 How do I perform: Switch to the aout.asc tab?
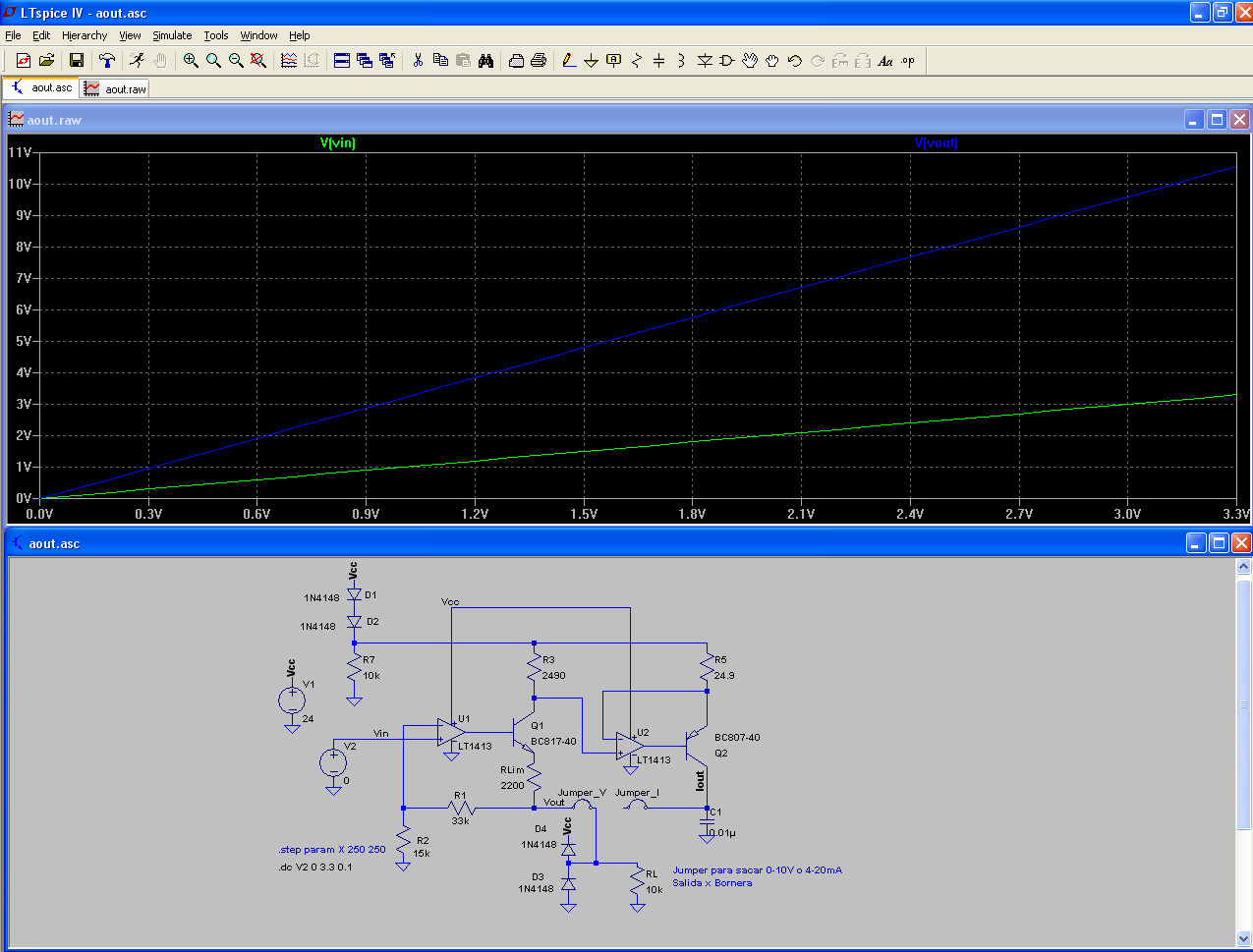tap(41, 87)
